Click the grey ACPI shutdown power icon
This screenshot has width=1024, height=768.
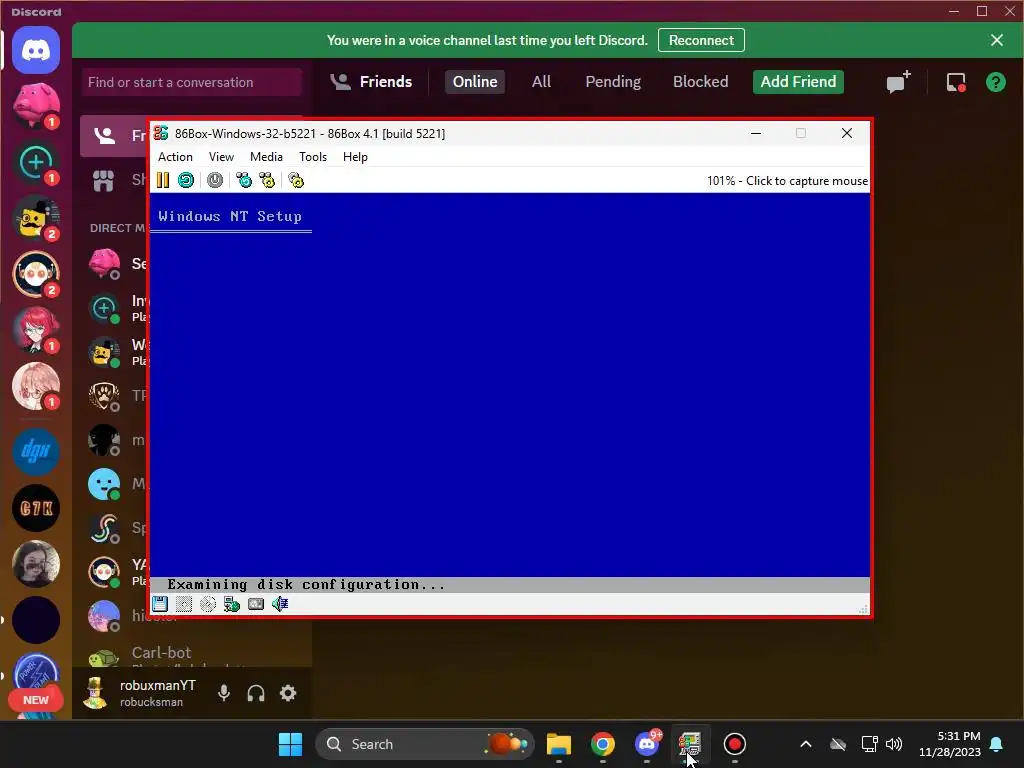[215, 180]
